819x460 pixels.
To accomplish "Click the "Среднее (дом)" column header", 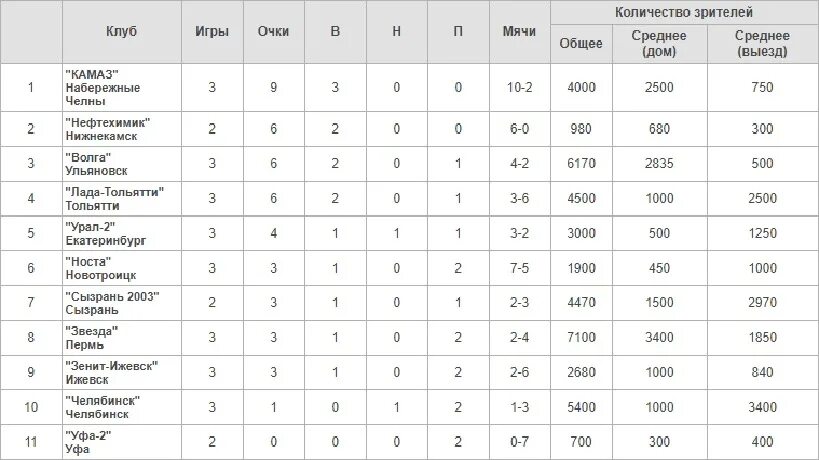I will (x=659, y=43).
